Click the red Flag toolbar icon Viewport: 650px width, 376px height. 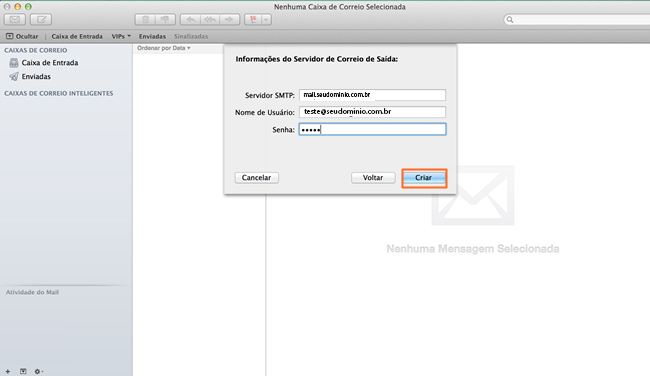click(x=253, y=19)
